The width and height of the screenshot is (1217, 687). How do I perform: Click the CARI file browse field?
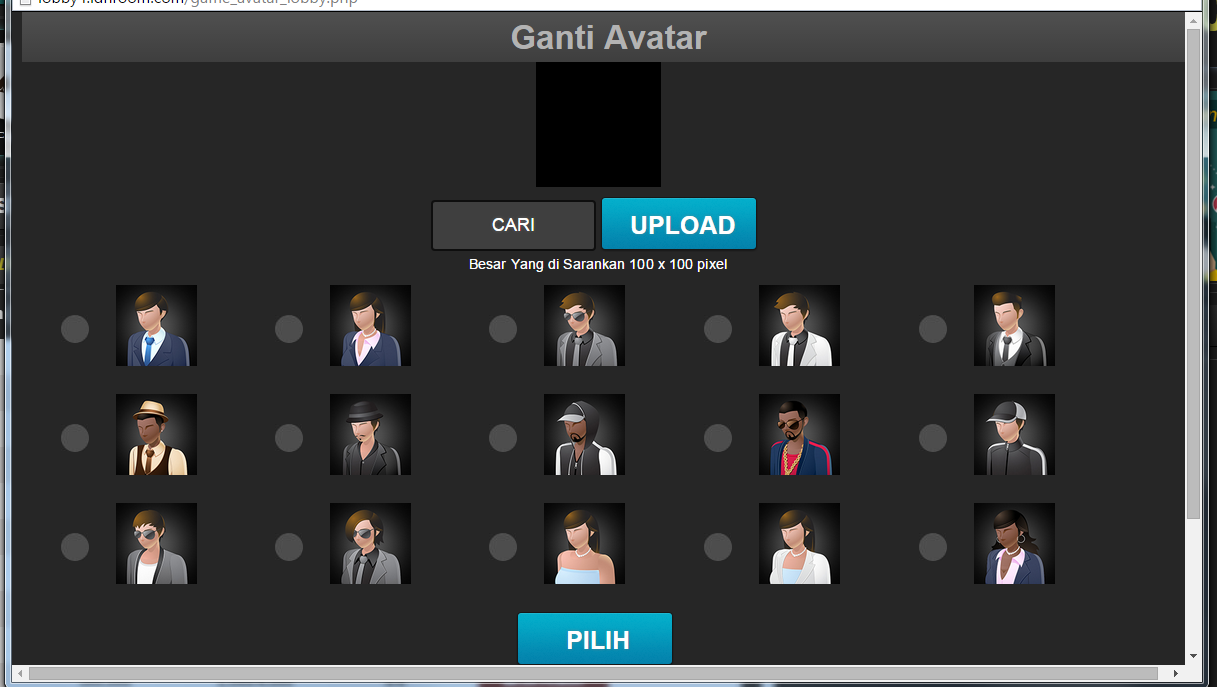point(513,225)
